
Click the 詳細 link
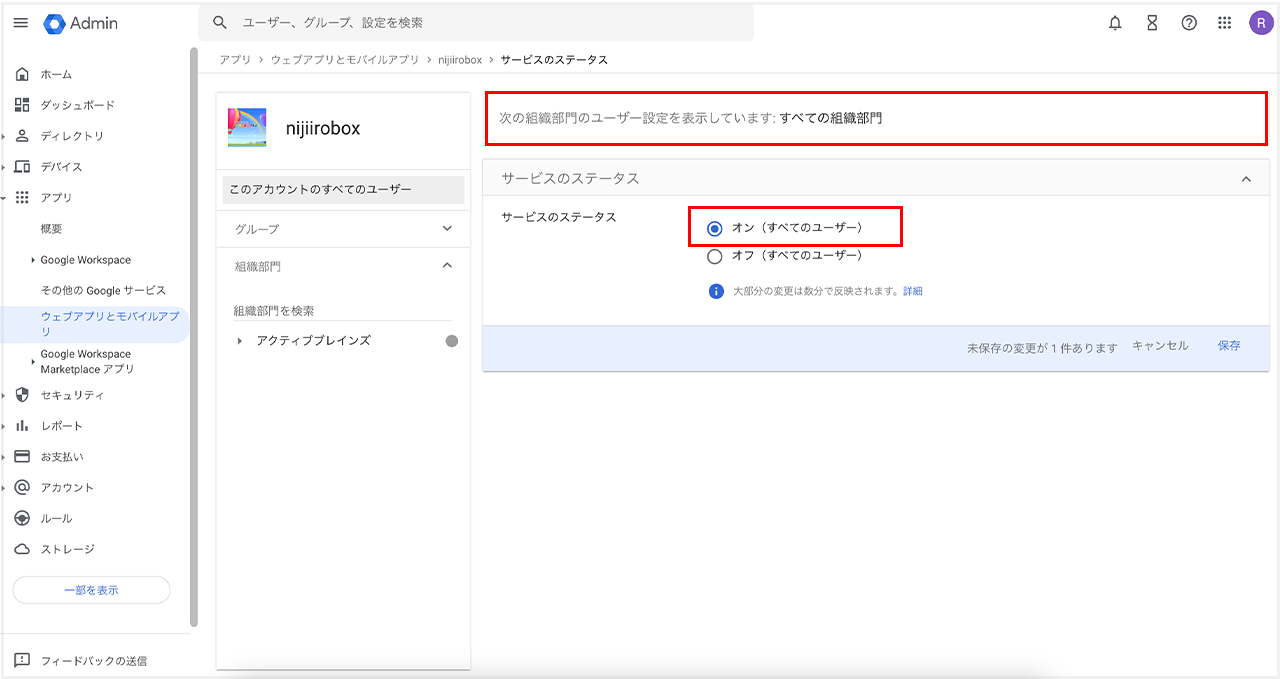[912, 291]
